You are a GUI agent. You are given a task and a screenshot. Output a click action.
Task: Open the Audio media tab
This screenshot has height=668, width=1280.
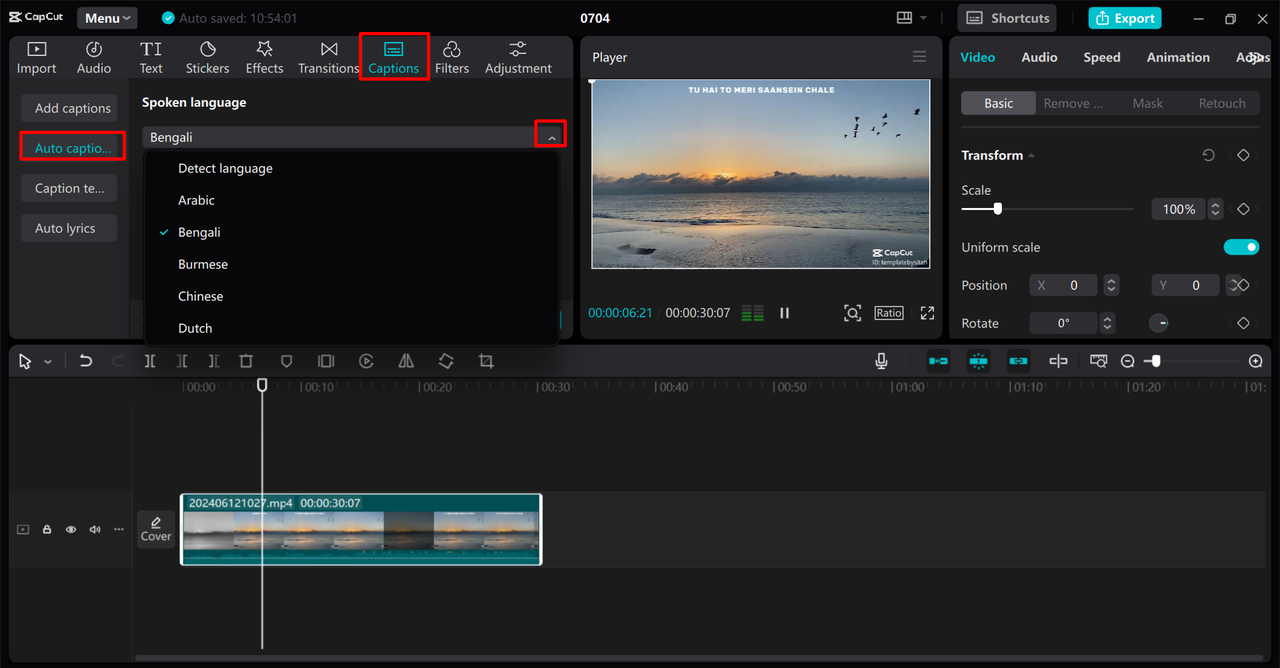94,58
